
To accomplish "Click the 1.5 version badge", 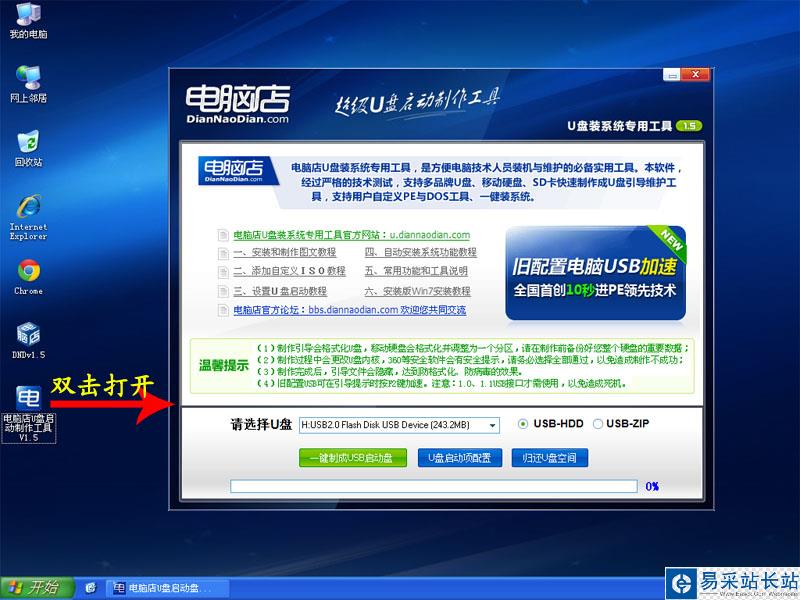I will coord(689,126).
